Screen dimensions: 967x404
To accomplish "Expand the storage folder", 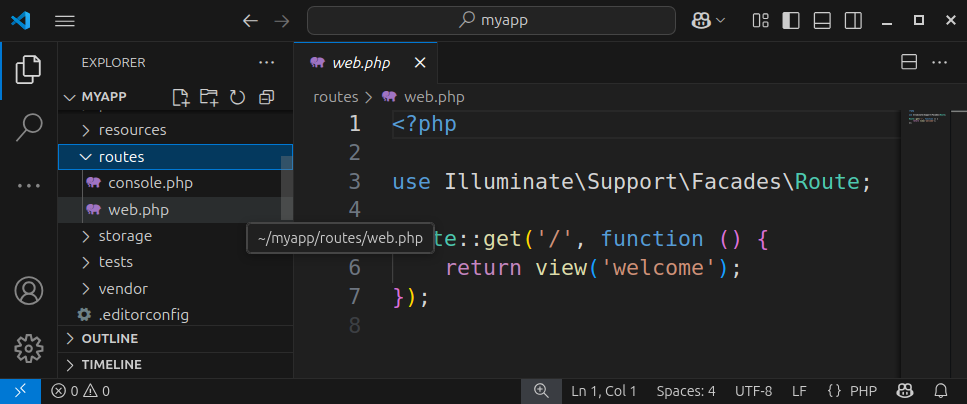I will tap(176, 236).
